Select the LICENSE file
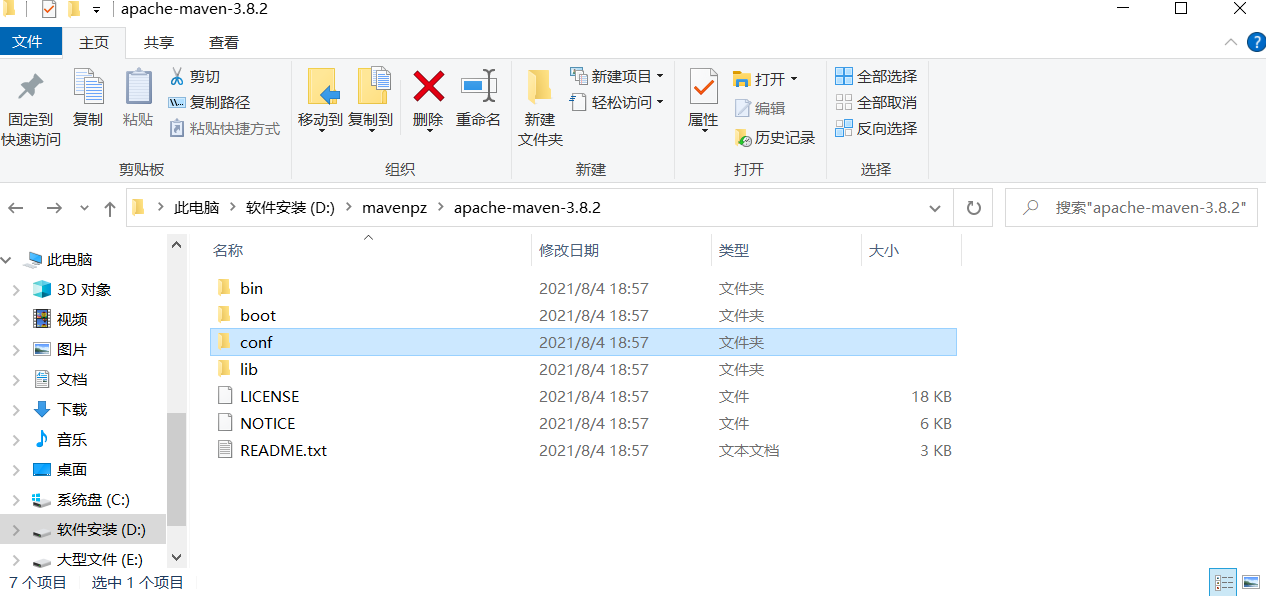Image resolution: width=1266 pixels, height=596 pixels. click(x=583, y=396)
